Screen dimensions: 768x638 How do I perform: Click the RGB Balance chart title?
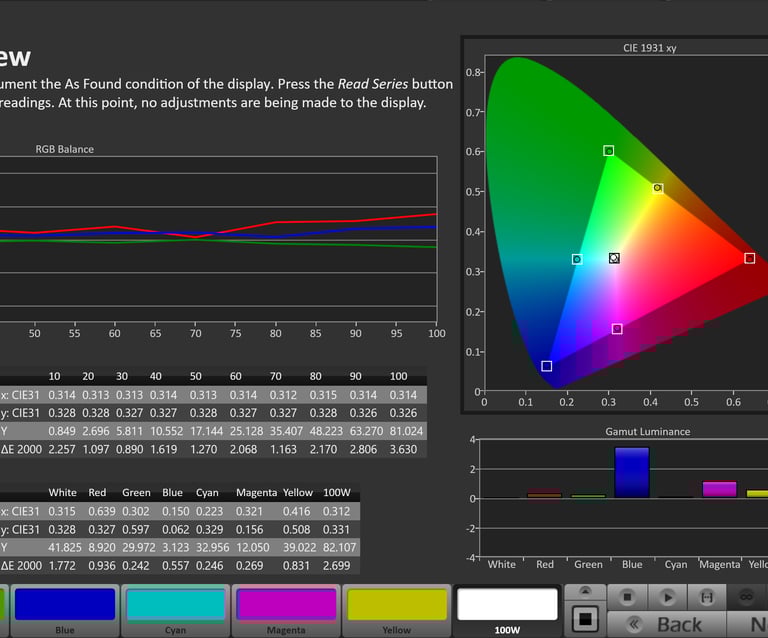pyautogui.click(x=65, y=149)
